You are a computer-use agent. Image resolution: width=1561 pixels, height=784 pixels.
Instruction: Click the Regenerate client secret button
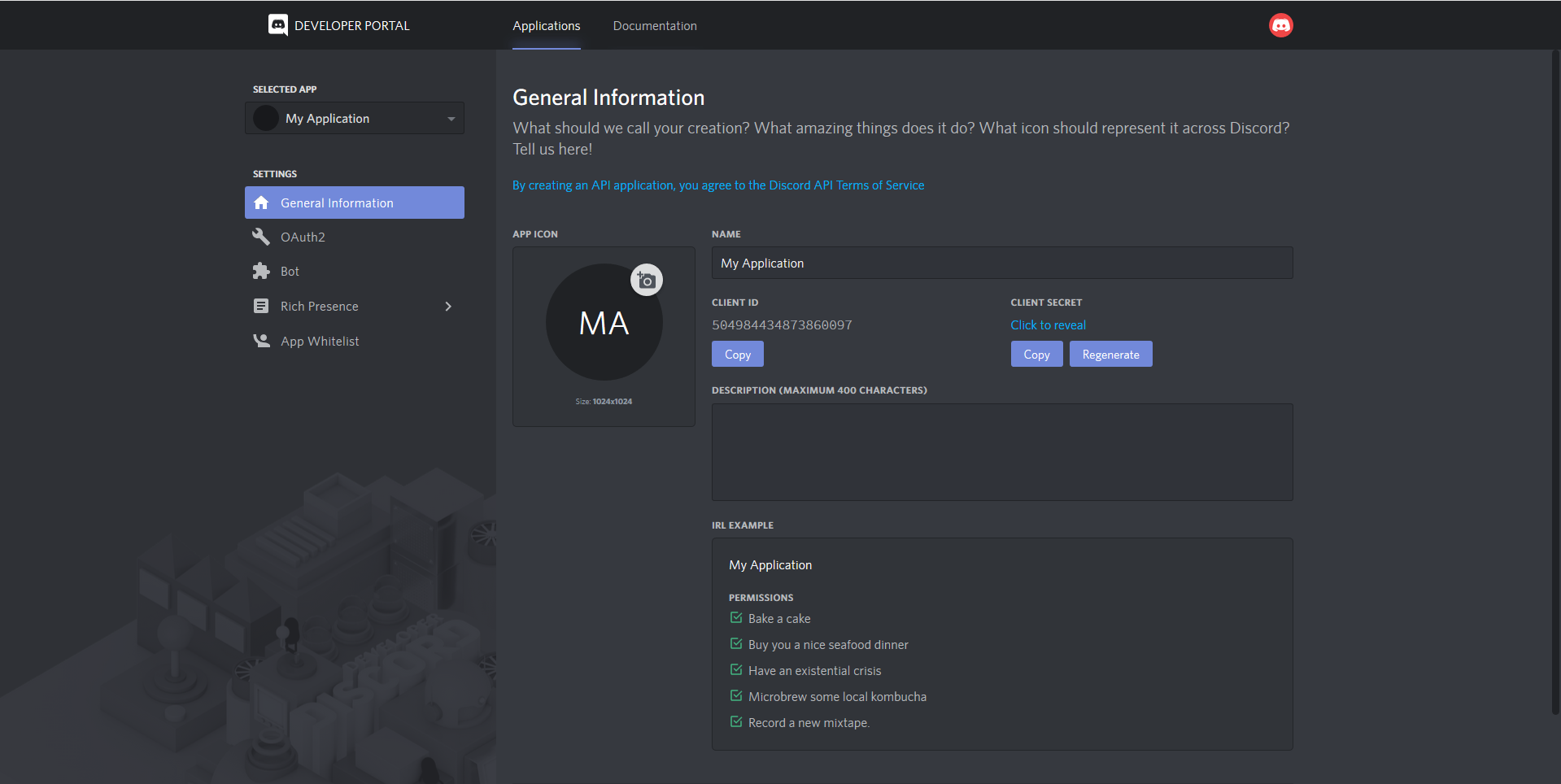1110,354
